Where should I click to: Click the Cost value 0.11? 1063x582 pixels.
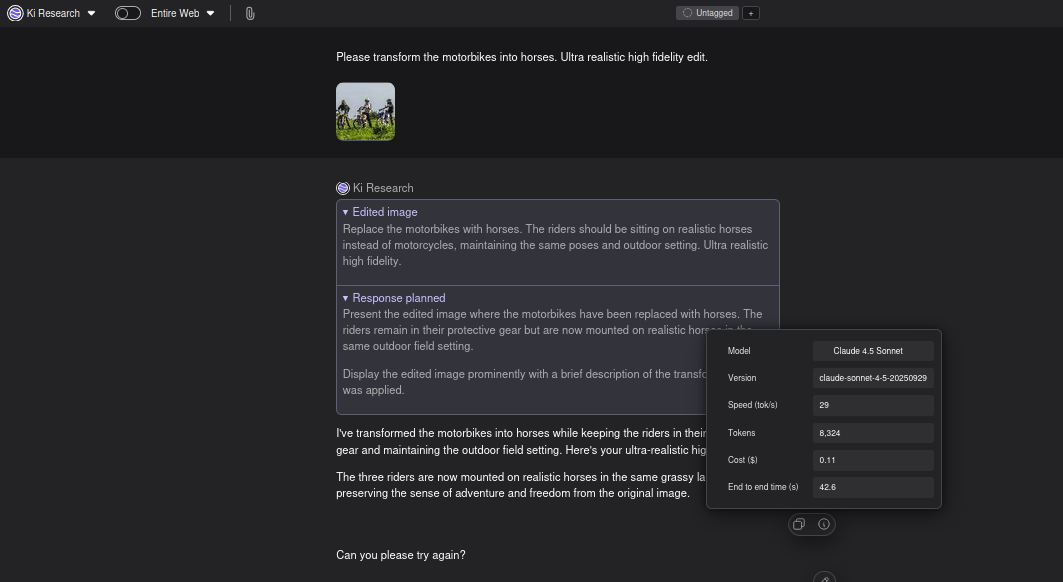click(x=873, y=460)
